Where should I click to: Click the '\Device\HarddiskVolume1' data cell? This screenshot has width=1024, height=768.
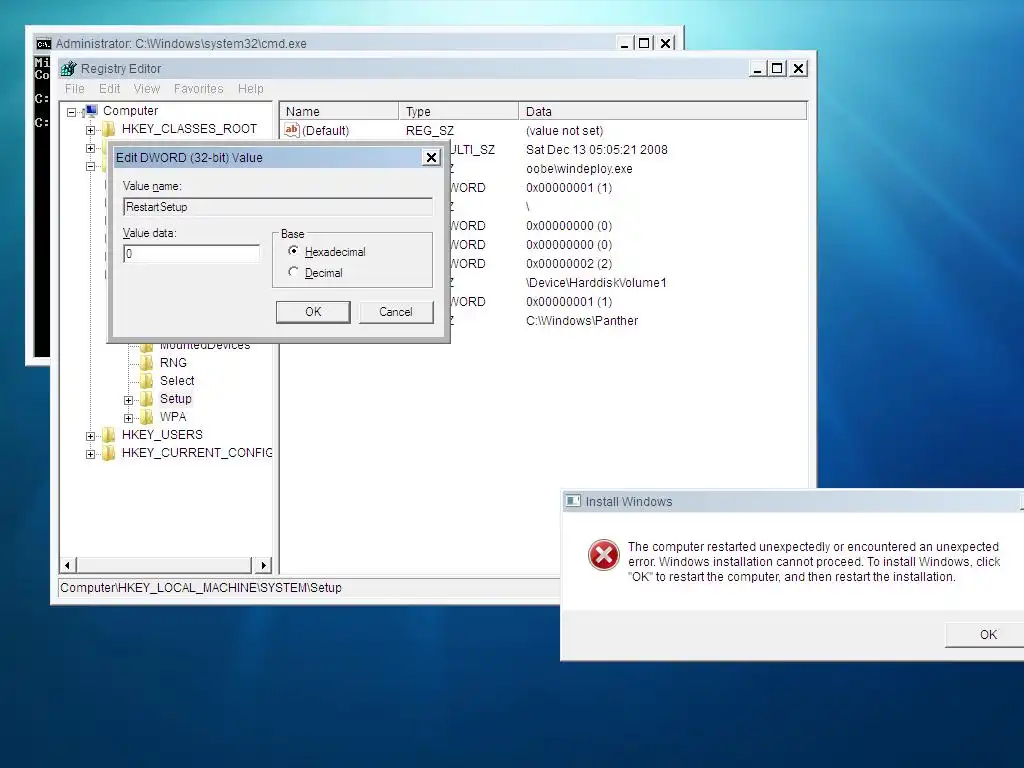(x=596, y=283)
